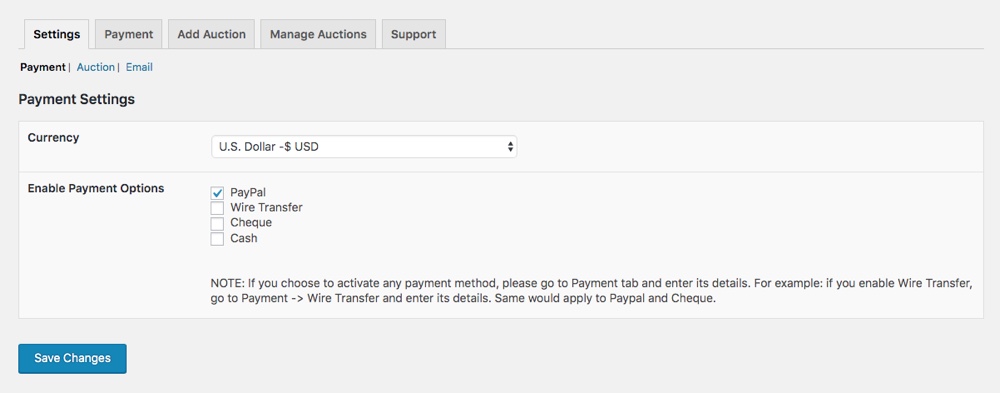Click the Payment sub-section link under tabs

(43, 67)
